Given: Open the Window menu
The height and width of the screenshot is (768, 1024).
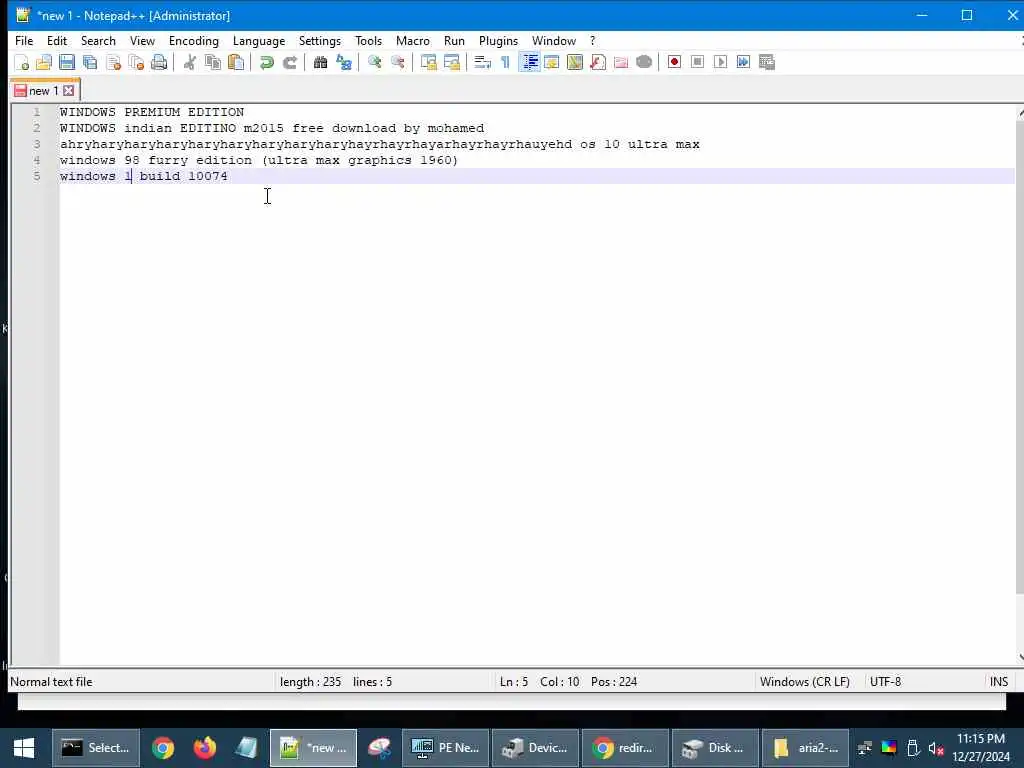Looking at the screenshot, I should point(554,40).
